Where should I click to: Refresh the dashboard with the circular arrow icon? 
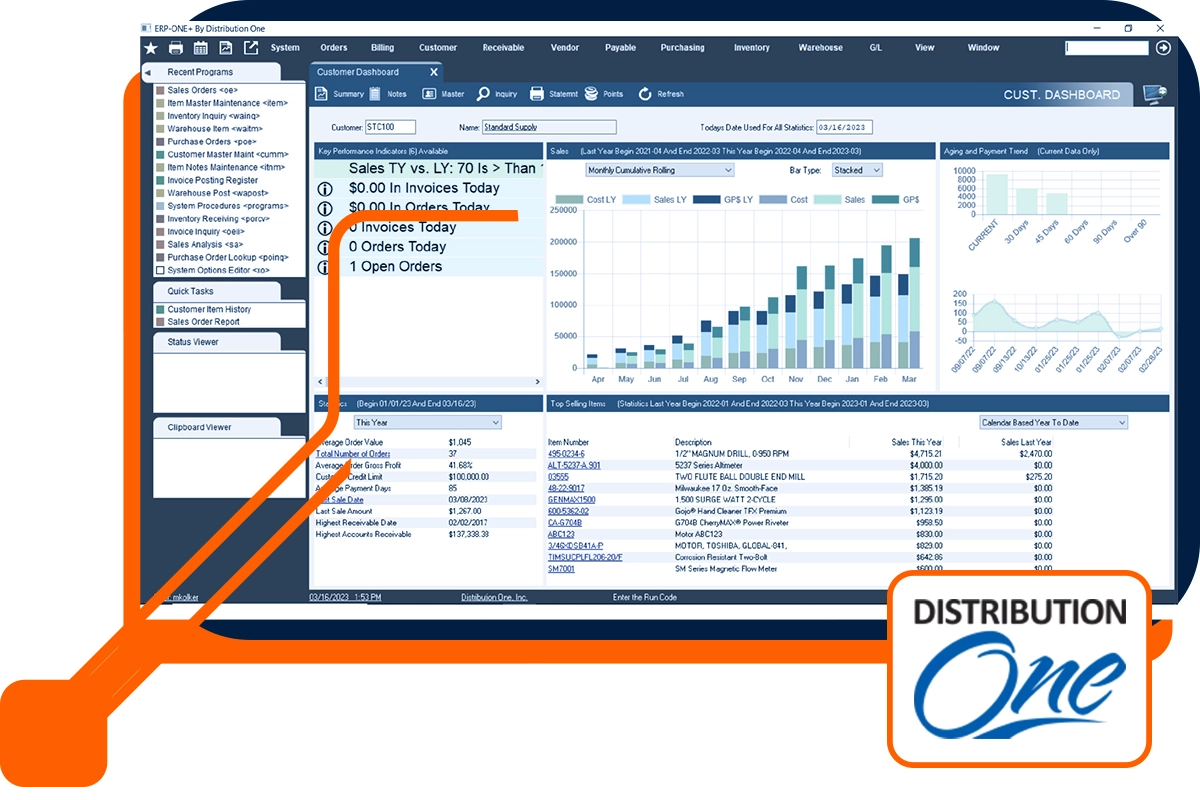644,93
